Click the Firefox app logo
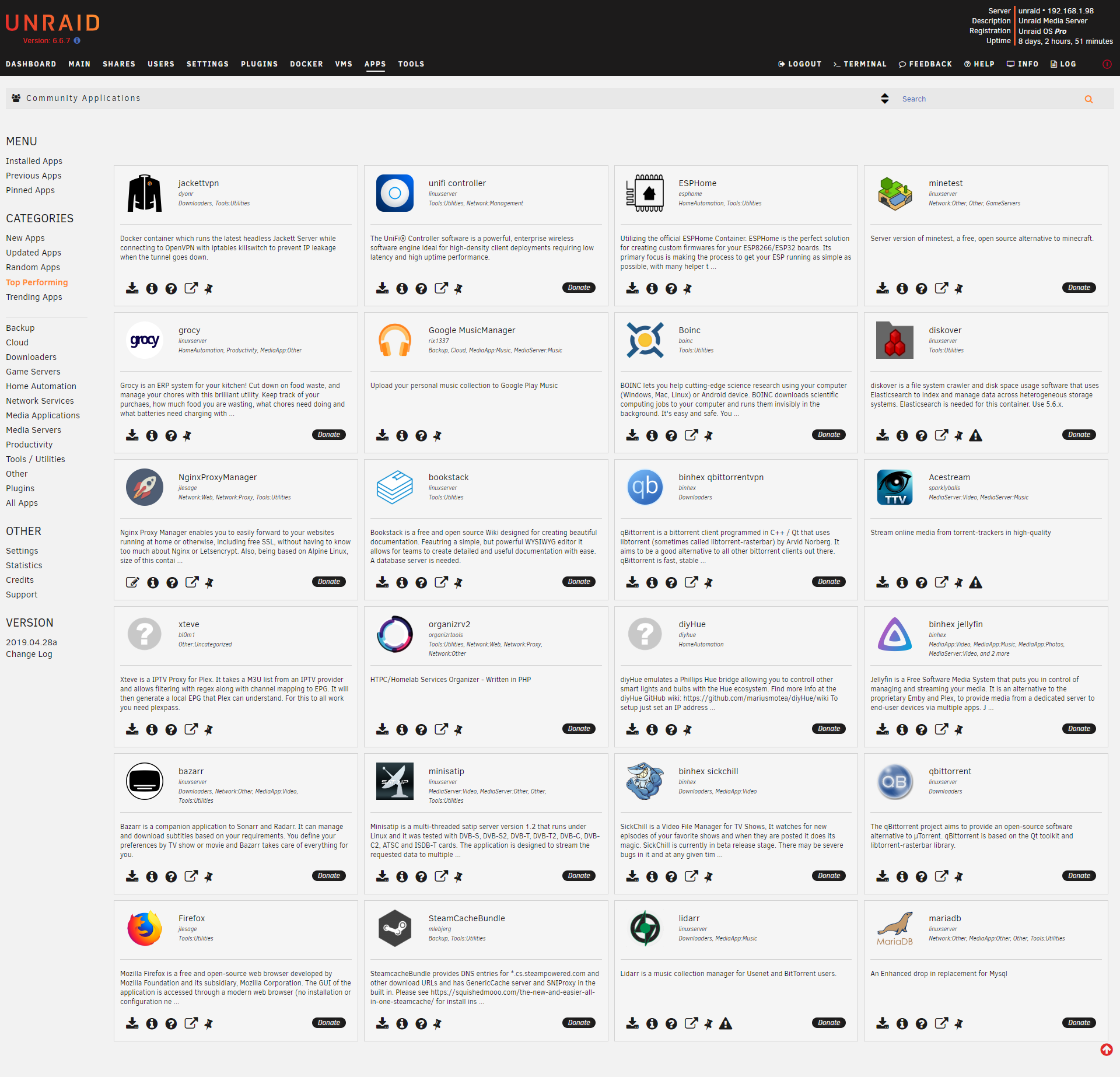Viewport: 1120px width, 1077px height. click(x=144, y=928)
